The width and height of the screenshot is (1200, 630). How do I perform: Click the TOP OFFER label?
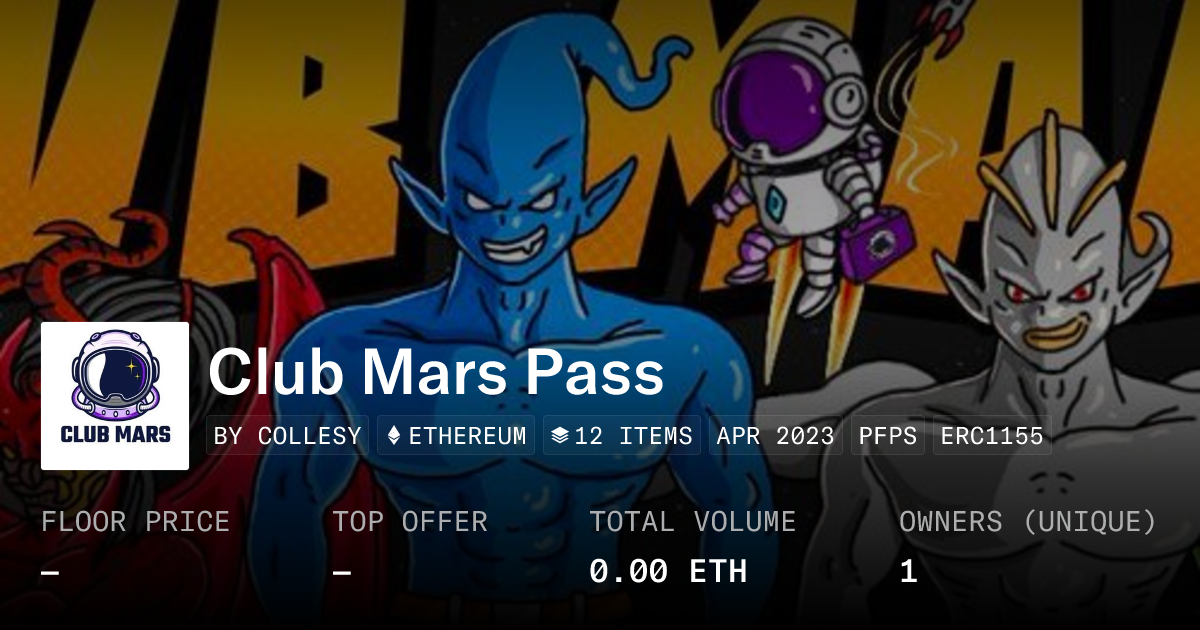[410, 522]
